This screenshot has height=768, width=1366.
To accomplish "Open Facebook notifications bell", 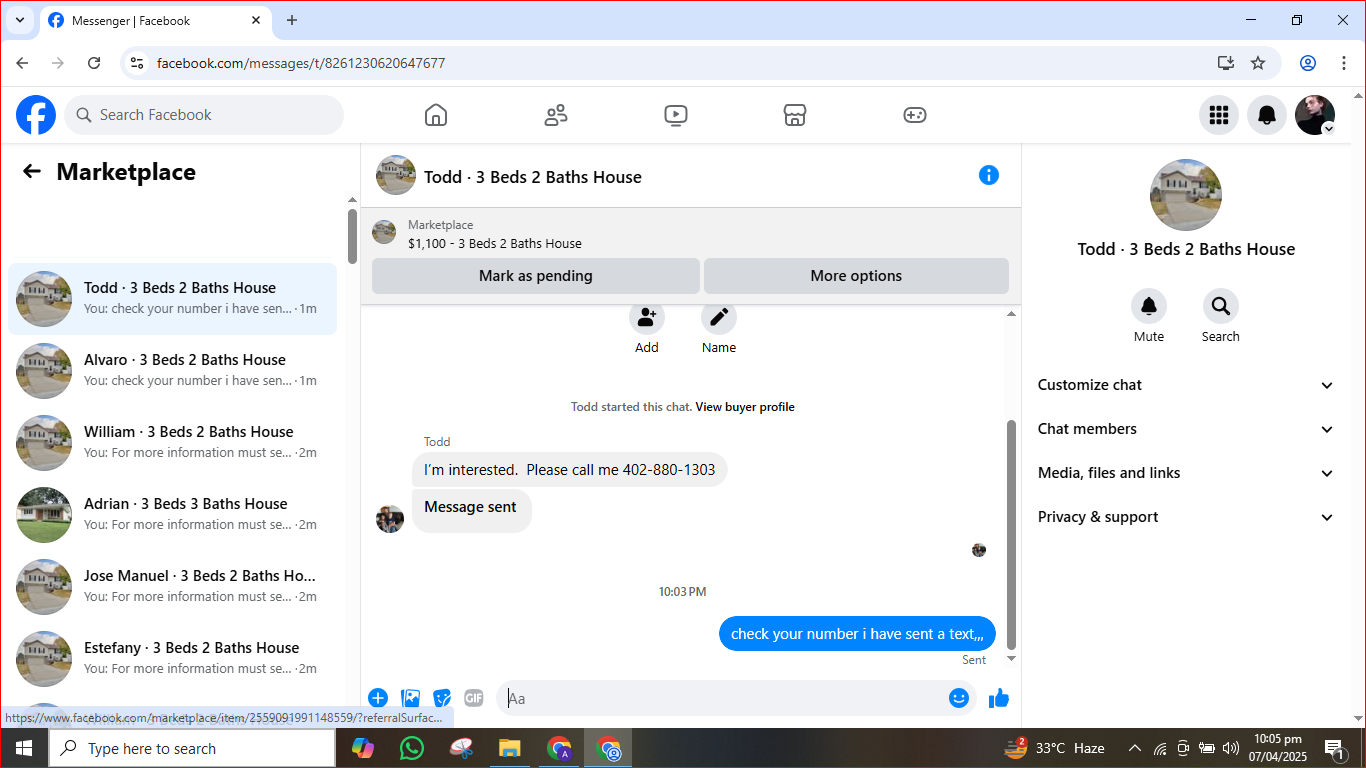I will click(1267, 115).
